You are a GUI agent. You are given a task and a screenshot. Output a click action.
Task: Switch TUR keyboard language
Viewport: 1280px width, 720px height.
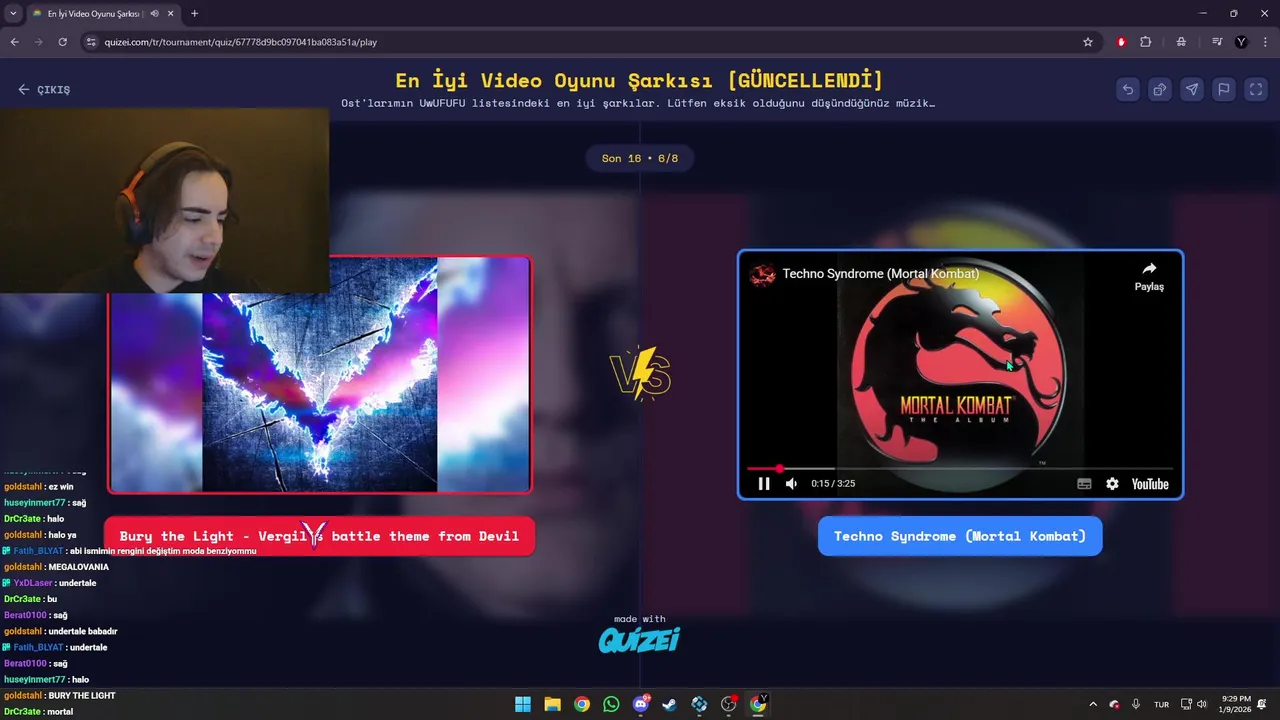coord(1161,704)
